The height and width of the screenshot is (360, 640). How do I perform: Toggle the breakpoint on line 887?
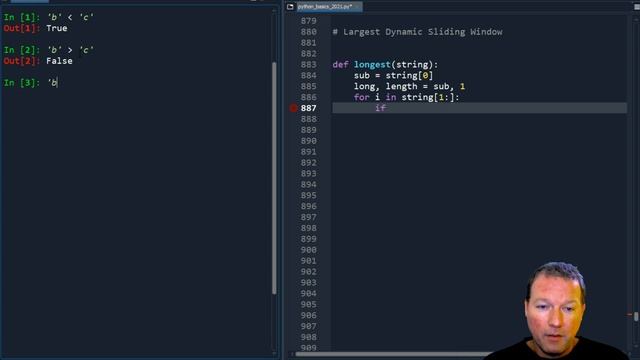tap(293, 108)
